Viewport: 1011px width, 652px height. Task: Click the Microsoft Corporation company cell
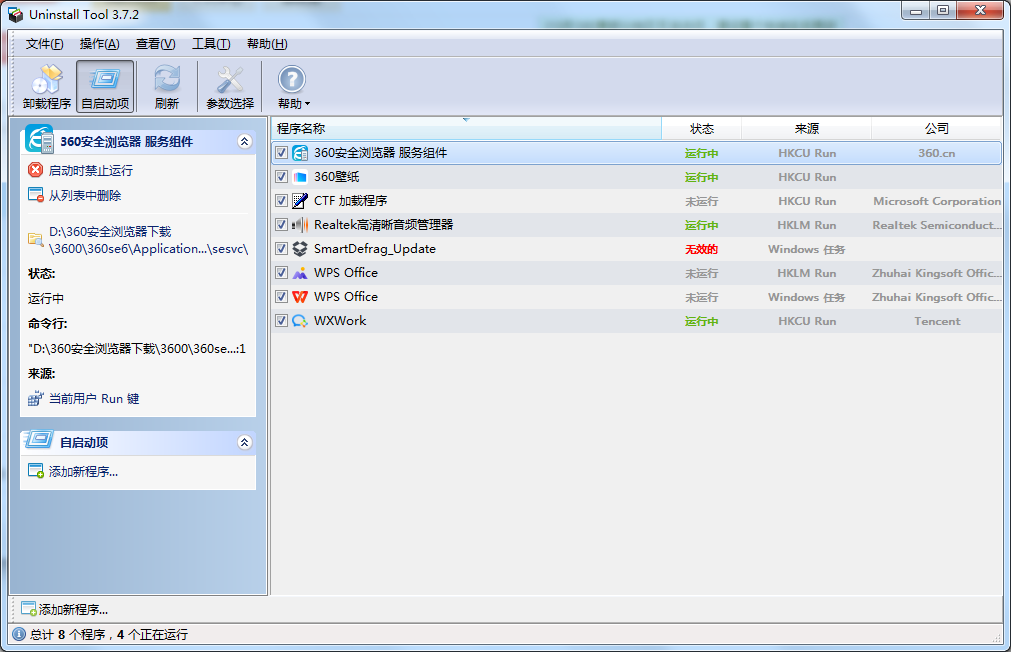pos(937,201)
